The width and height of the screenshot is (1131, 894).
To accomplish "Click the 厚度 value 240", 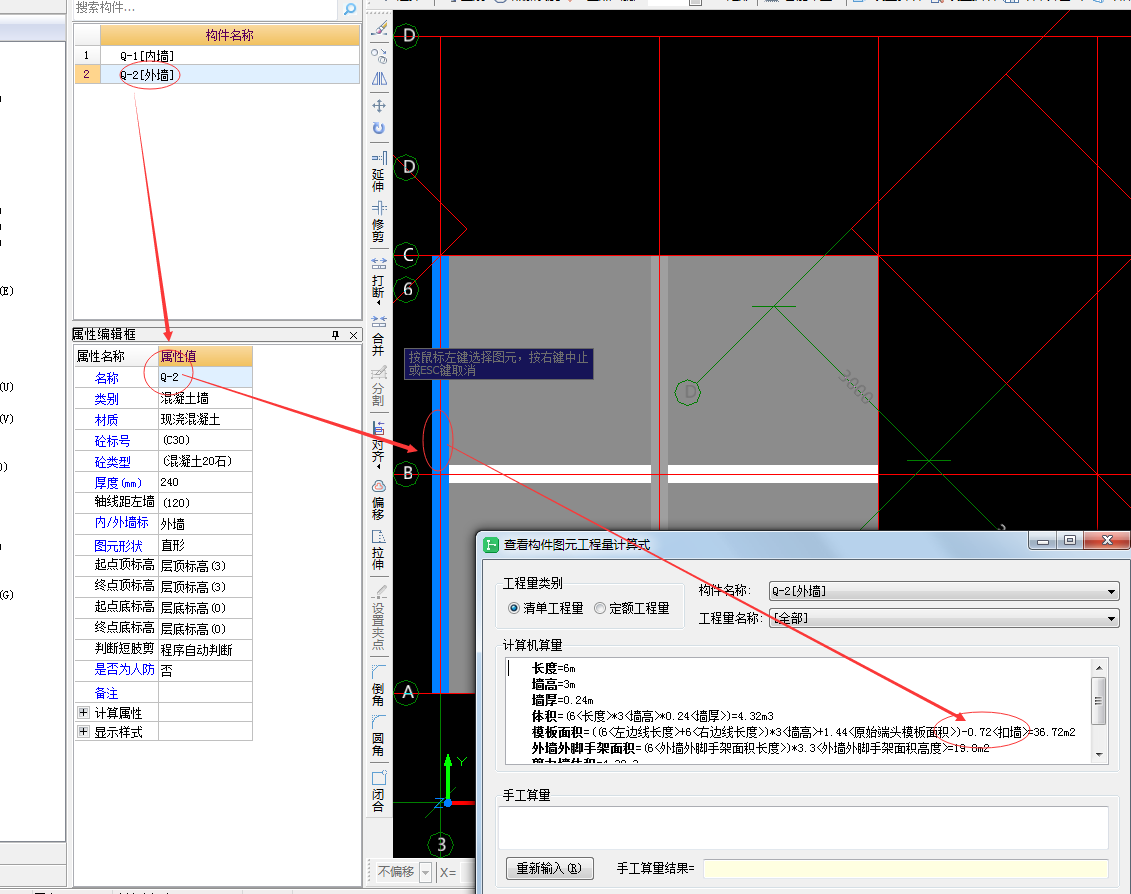I will [x=205, y=482].
